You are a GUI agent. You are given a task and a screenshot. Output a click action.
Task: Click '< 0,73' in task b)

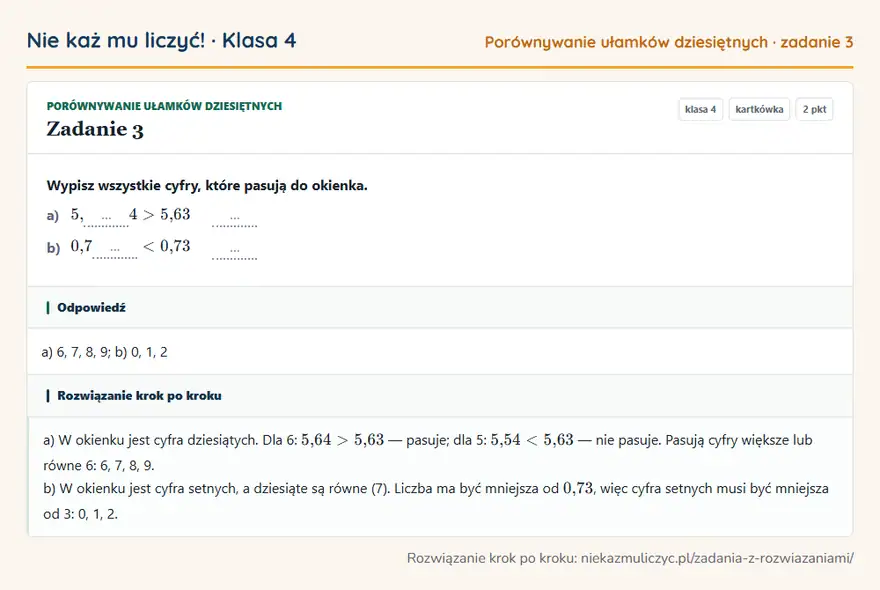coord(167,246)
